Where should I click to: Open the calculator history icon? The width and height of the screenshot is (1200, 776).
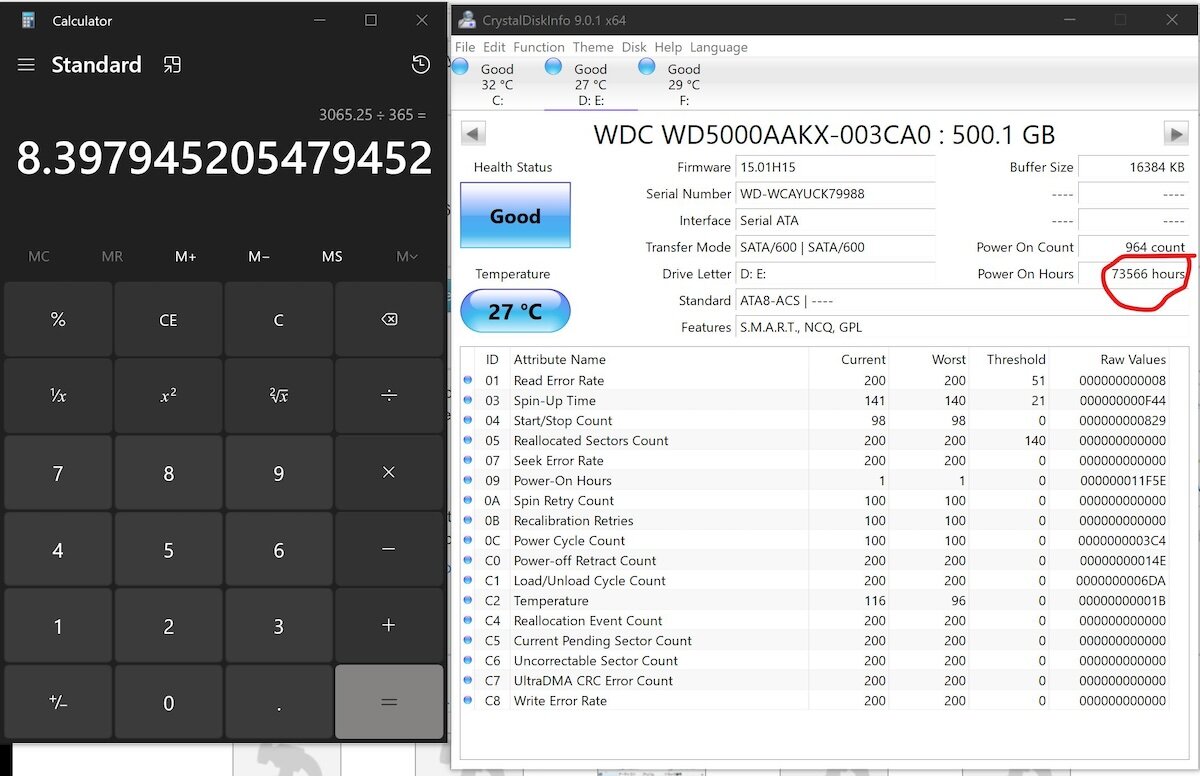(x=421, y=65)
